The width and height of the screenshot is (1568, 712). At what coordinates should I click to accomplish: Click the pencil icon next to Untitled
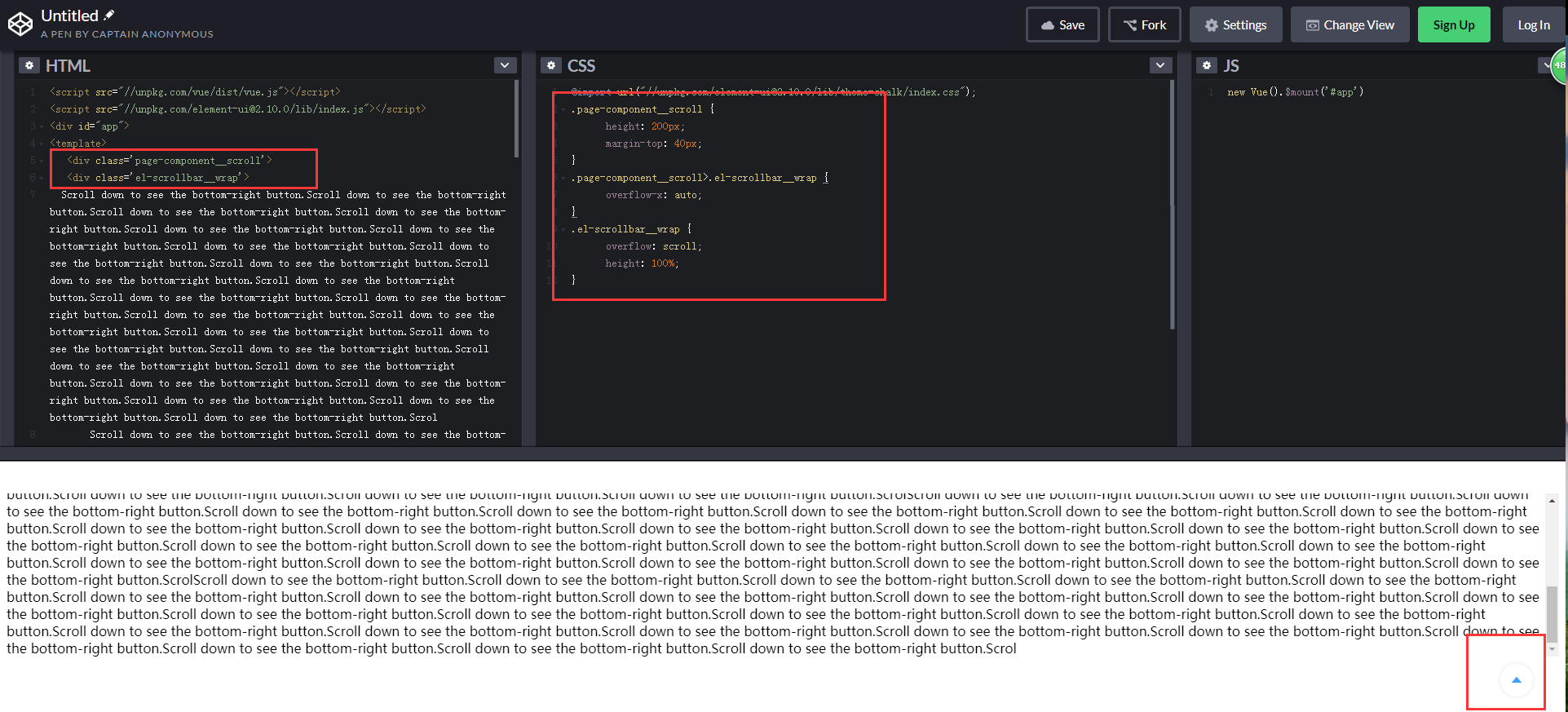pos(109,15)
